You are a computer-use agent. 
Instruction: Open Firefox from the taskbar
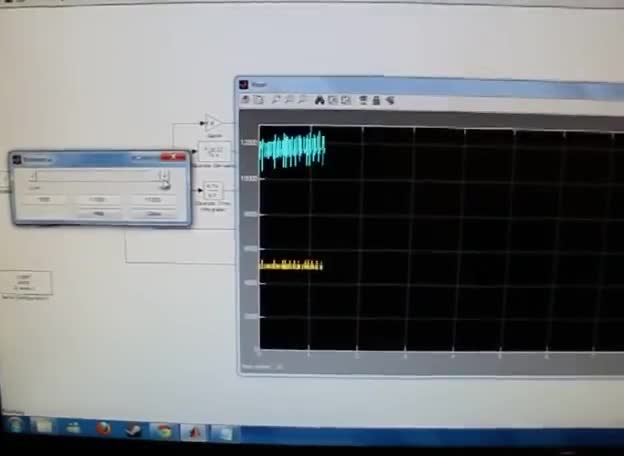[103, 429]
